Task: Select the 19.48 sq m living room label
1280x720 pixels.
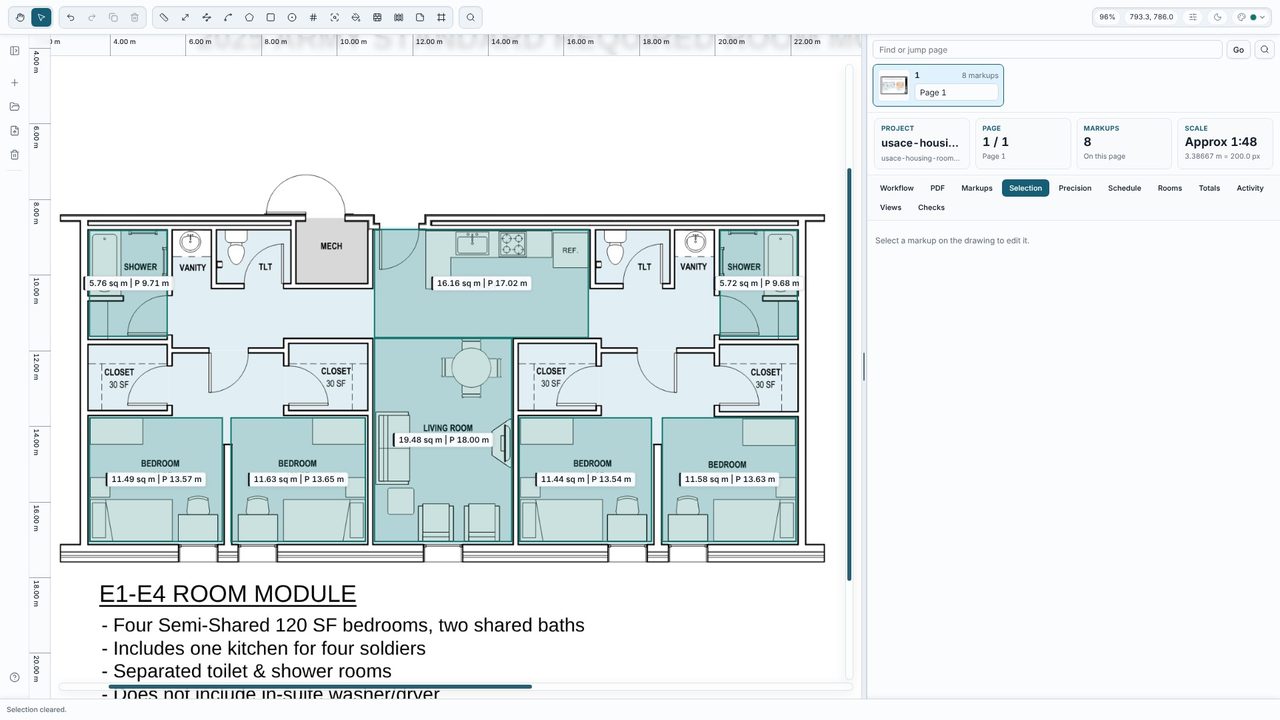Action: (x=444, y=440)
